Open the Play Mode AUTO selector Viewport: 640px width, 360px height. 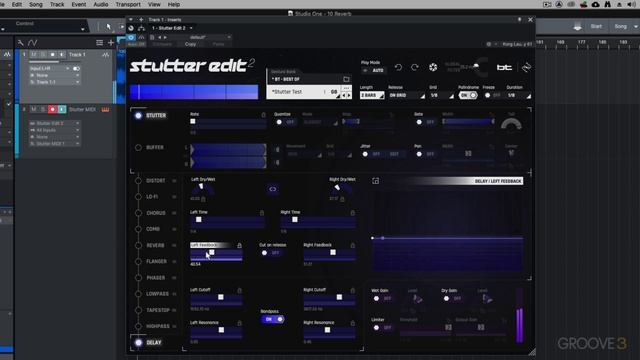(x=374, y=71)
